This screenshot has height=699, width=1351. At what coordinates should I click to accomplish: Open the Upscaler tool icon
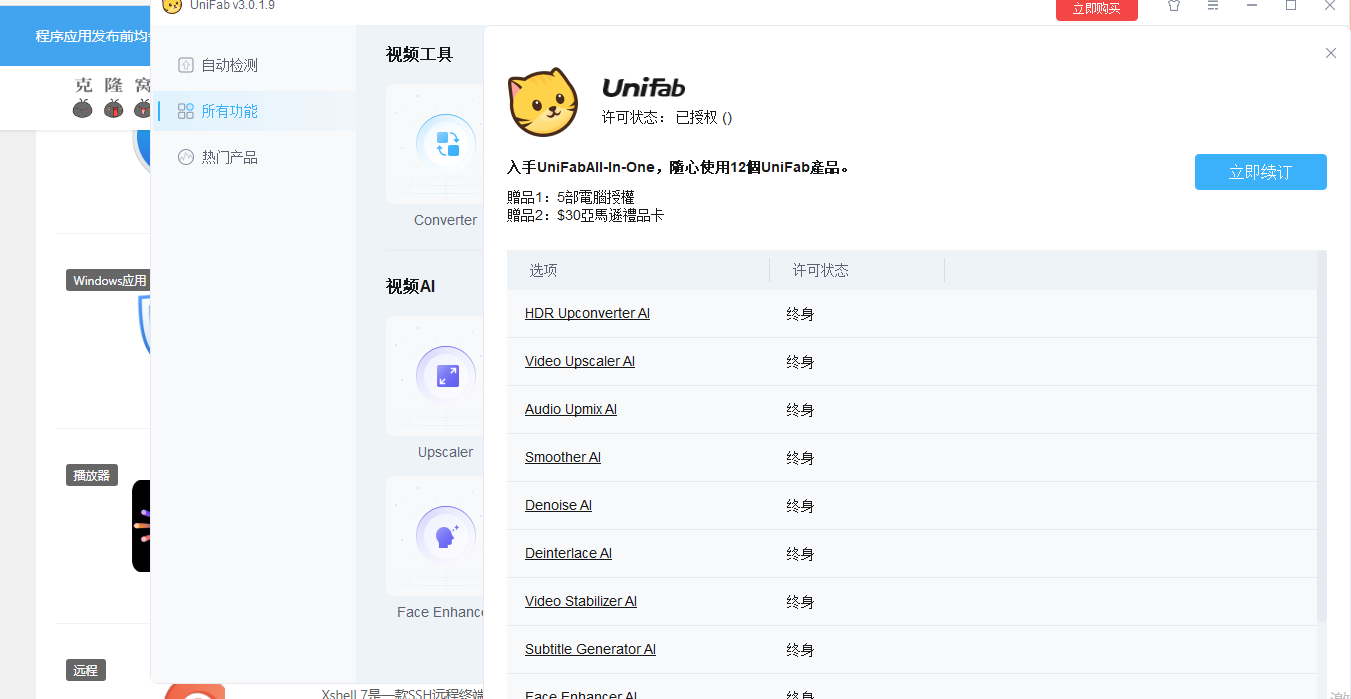446,376
